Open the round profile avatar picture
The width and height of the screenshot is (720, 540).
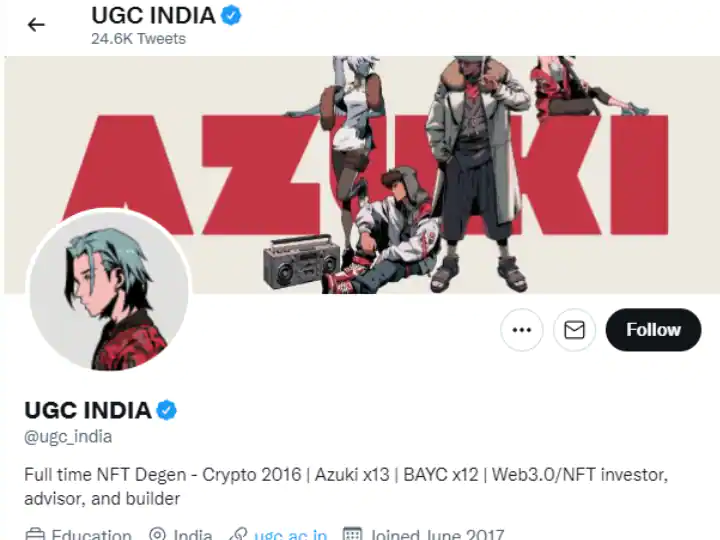pyautogui.click(x=109, y=290)
